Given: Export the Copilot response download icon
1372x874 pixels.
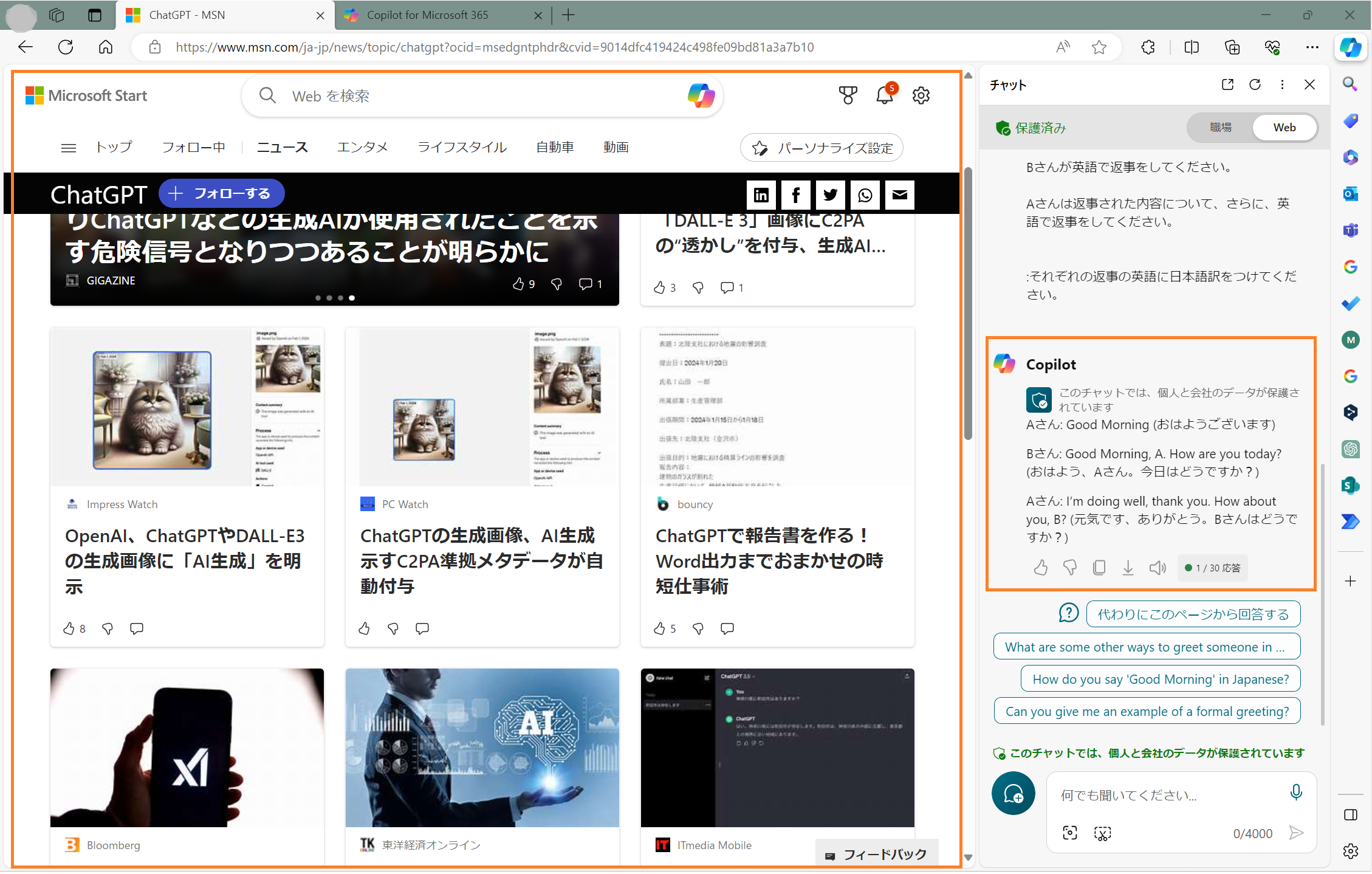Looking at the screenshot, I should tap(1128, 568).
